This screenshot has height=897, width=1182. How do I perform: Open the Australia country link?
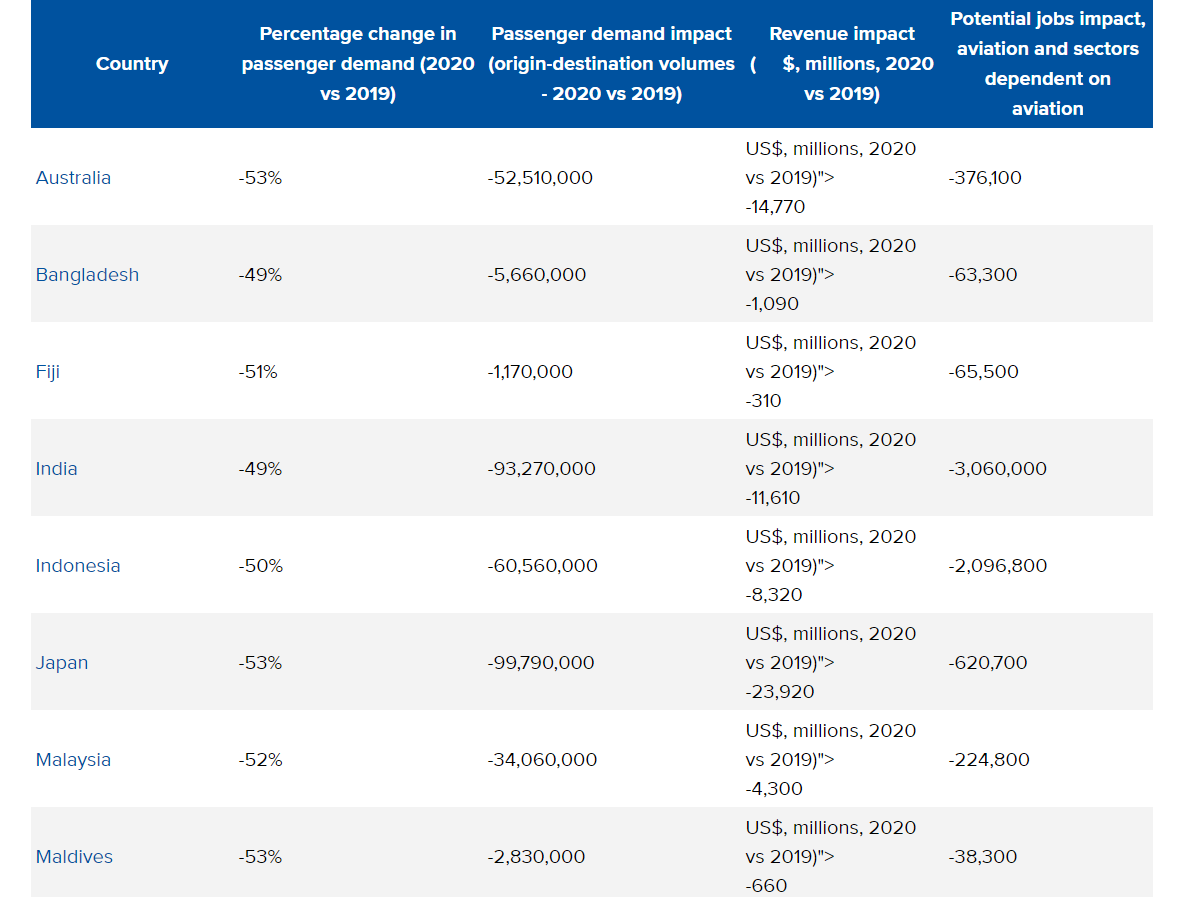73,178
